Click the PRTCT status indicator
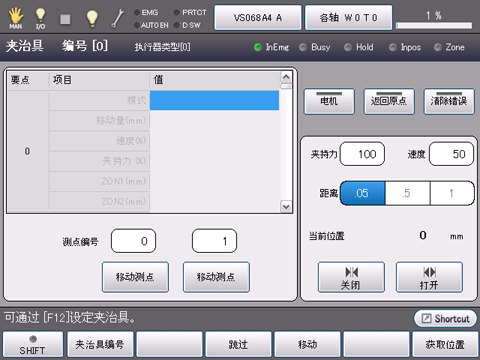Viewport: 480px width, 360px height. tap(190, 12)
